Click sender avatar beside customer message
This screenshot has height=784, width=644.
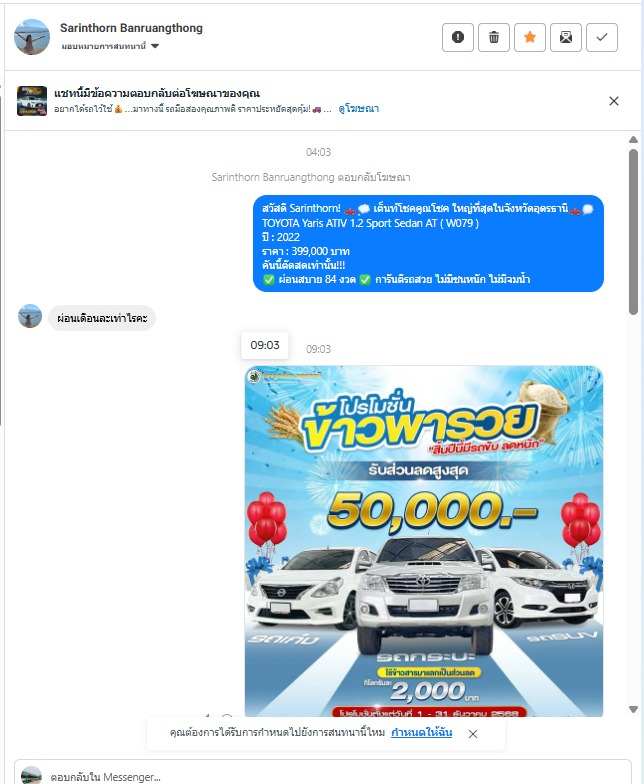pyautogui.click(x=30, y=316)
